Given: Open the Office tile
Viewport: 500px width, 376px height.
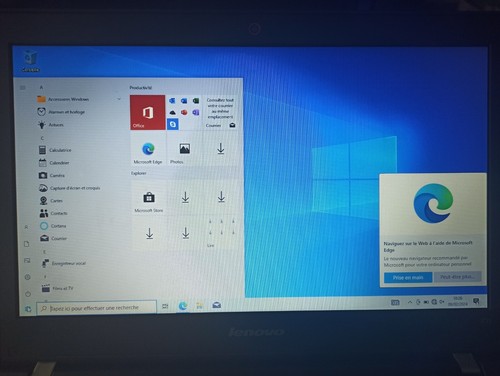Looking at the screenshot, I should pyautogui.click(x=148, y=112).
